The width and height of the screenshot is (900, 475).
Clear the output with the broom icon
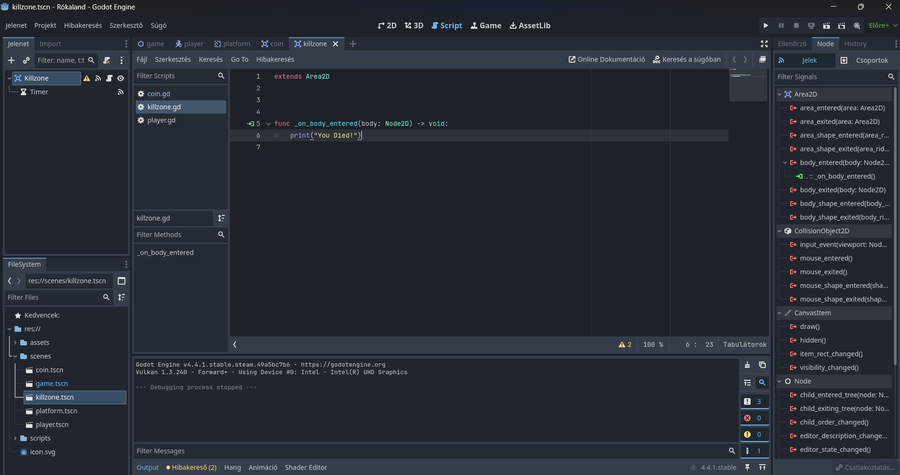click(747, 365)
